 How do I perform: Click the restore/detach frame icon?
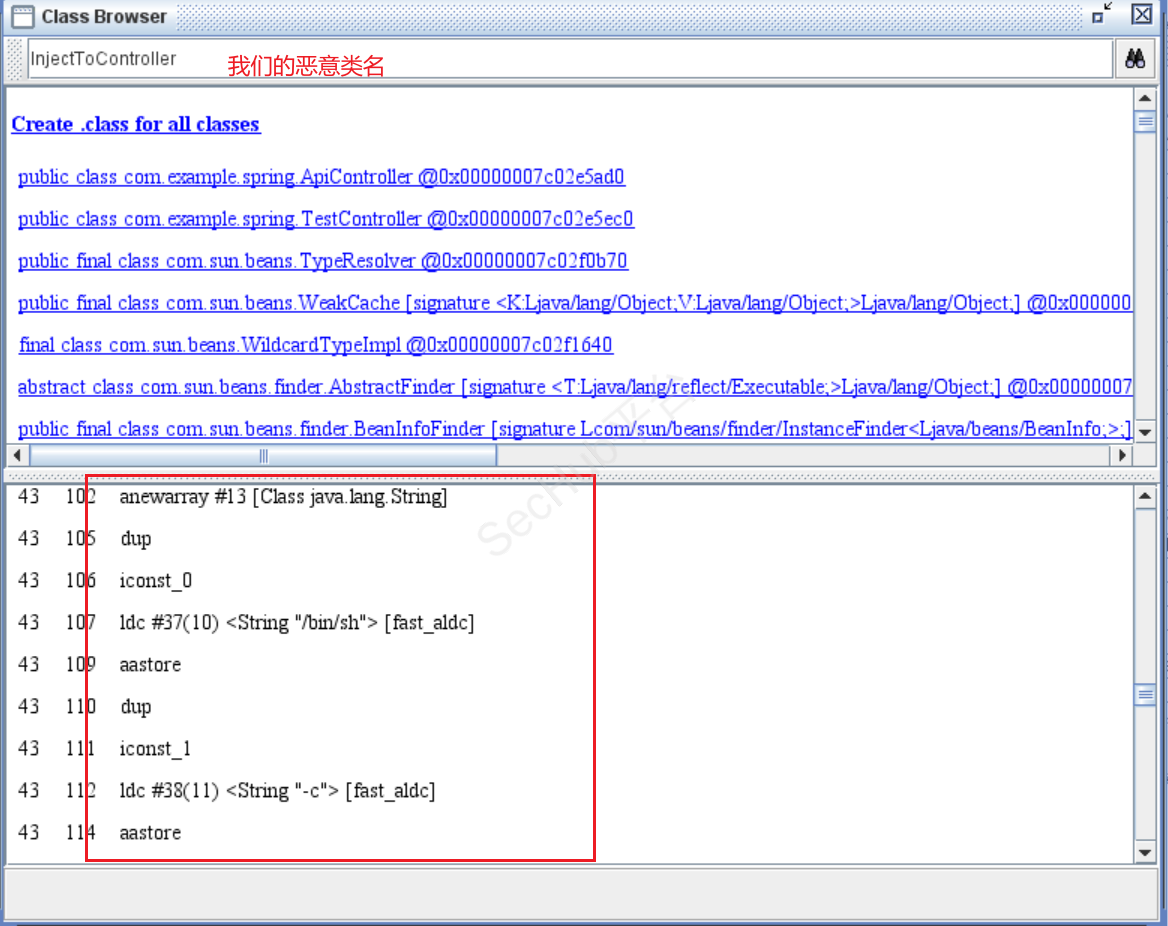pyautogui.click(x=1102, y=14)
